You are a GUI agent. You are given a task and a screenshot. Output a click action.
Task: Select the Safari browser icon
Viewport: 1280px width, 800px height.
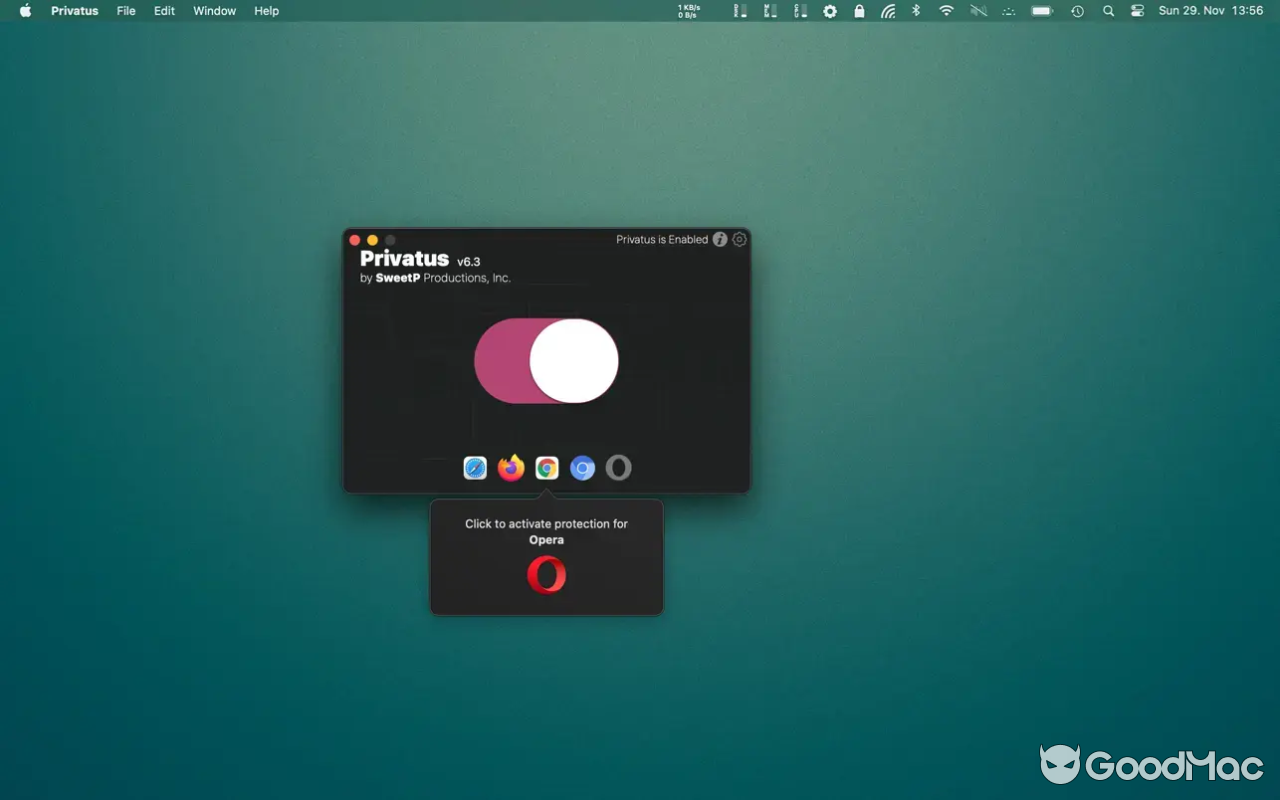[475, 467]
